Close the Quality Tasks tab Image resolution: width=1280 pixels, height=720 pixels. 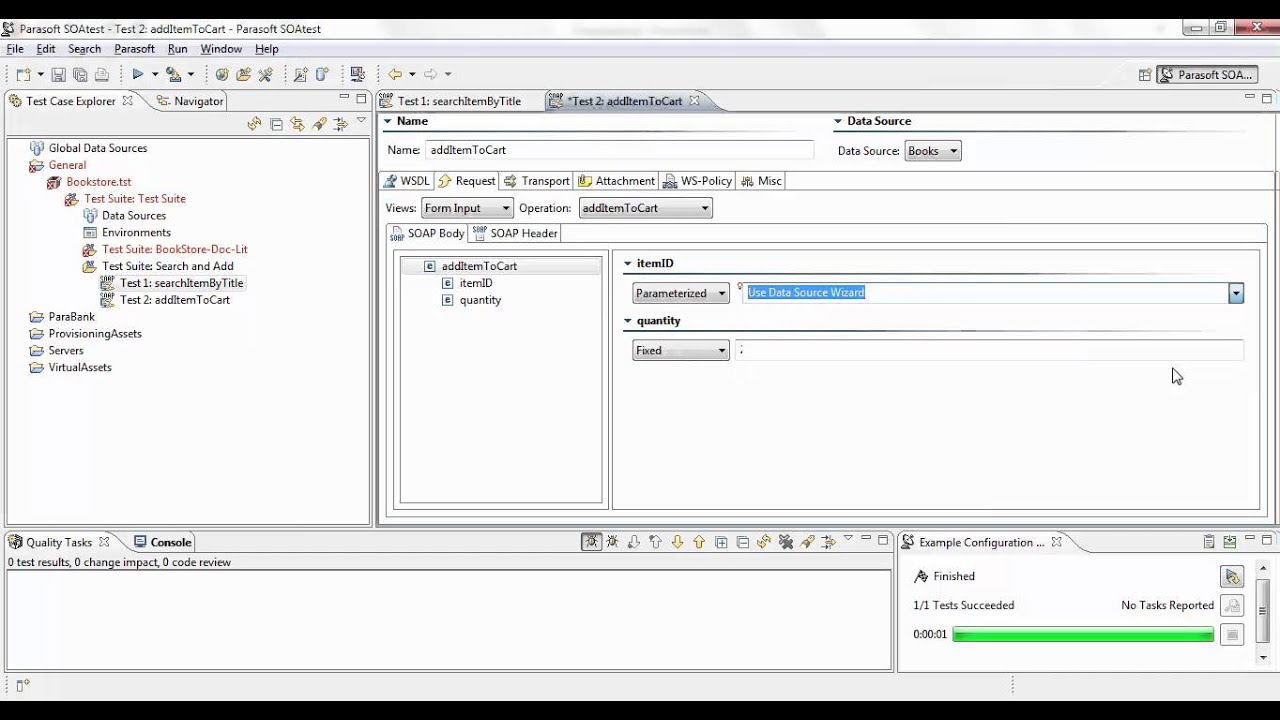click(x=104, y=541)
